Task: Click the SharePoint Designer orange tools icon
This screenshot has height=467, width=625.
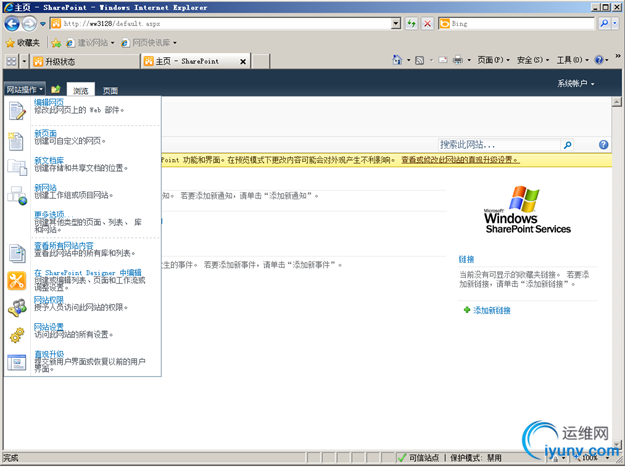Action: point(17,281)
